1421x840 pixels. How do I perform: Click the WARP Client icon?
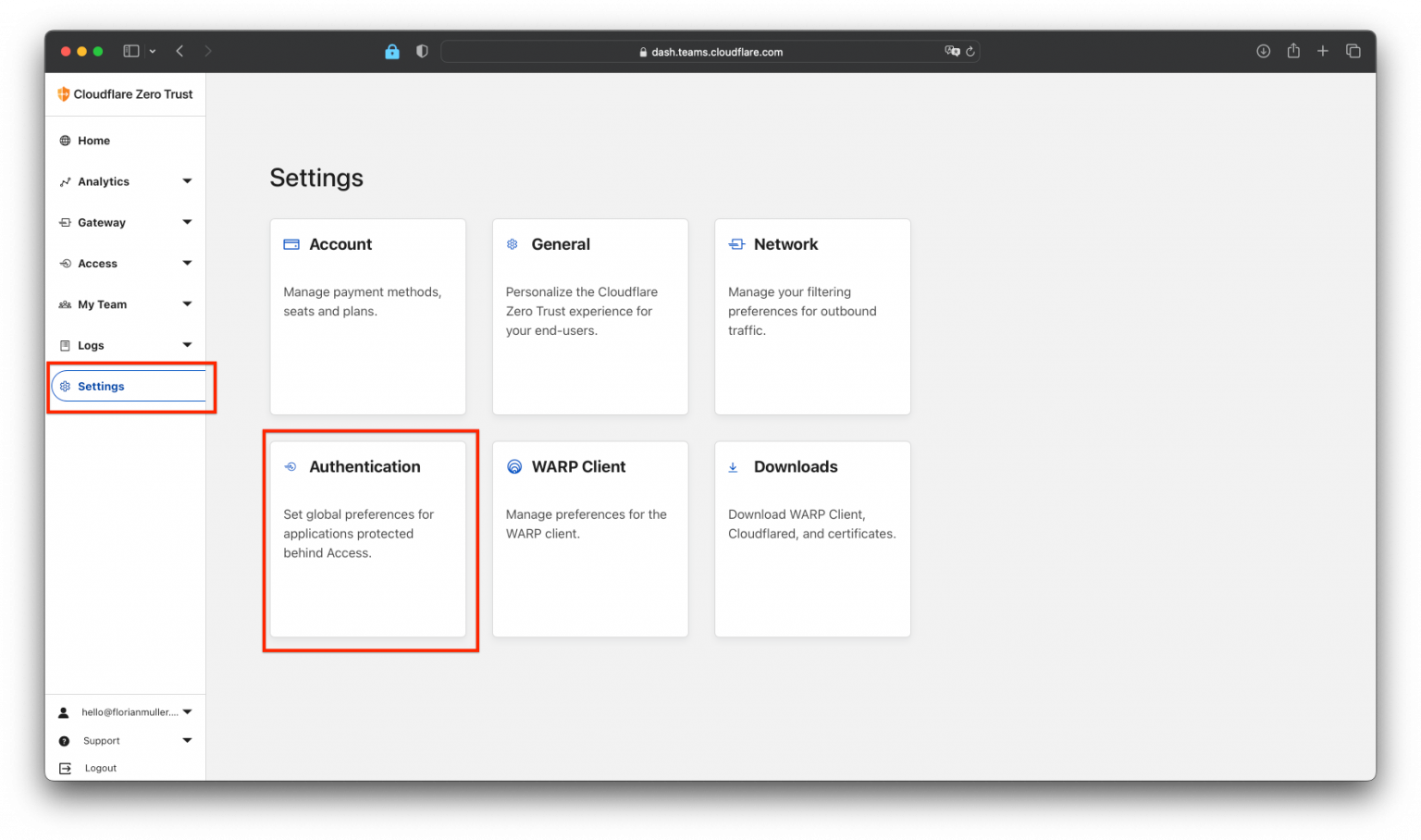[514, 466]
